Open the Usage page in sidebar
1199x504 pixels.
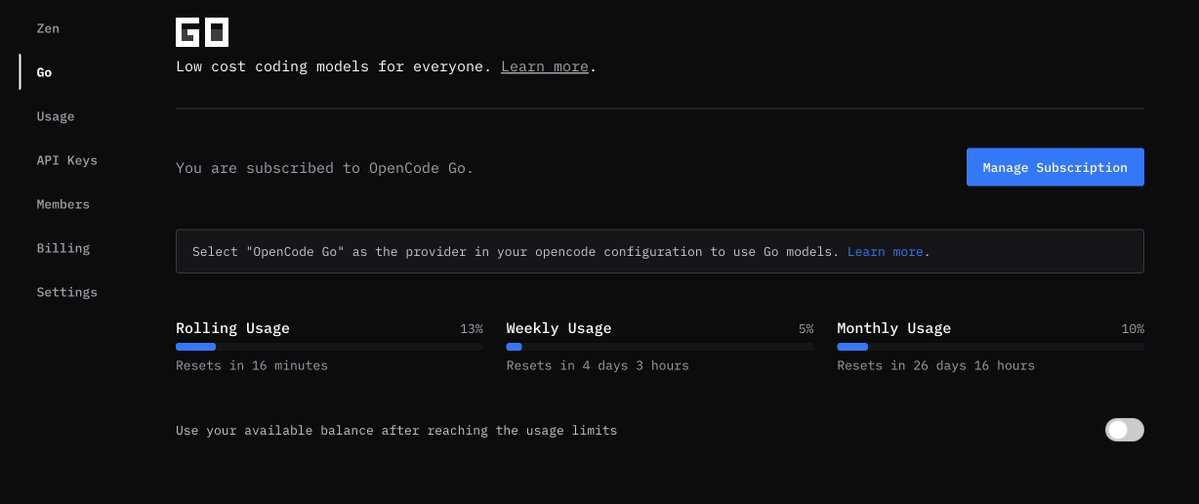[x=56, y=116]
